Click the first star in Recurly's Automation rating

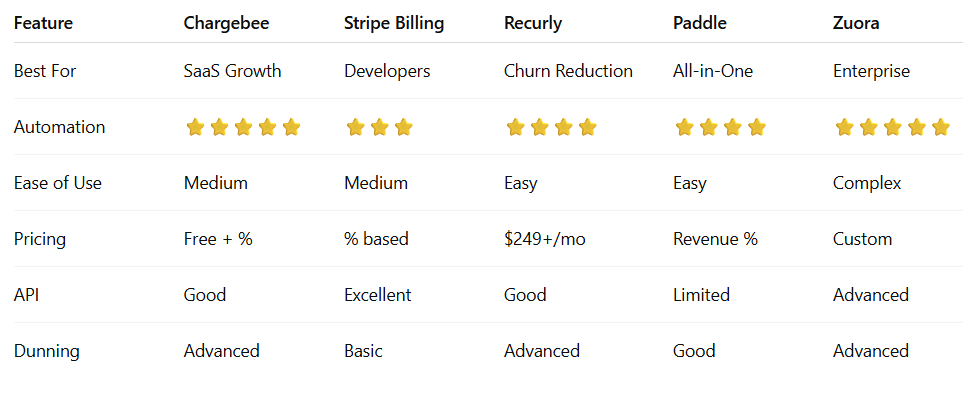click(x=515, y=127)
